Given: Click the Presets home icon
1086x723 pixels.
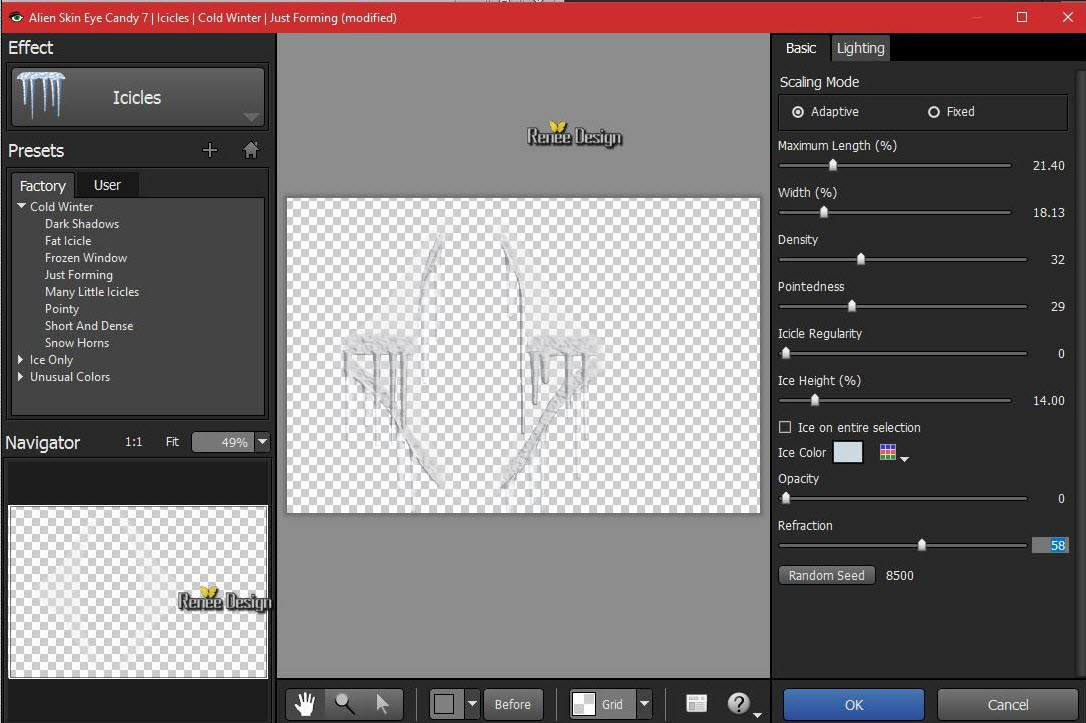Looking at the screenshot, I should pyautogui.click(x=251, y=150).
